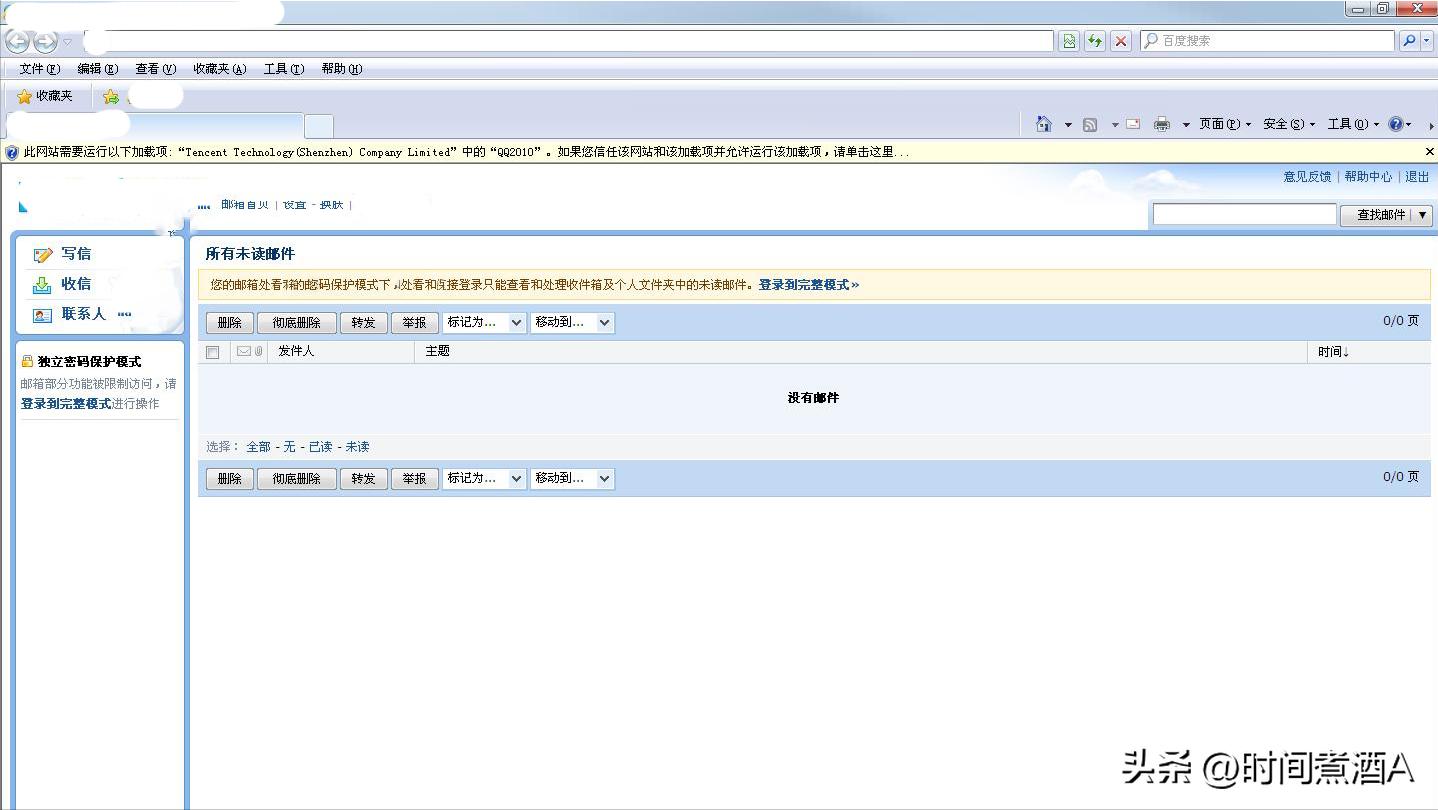Open the 联系人 contacts icon
The height and width of the screenshot is (810, 1438).
(44, 314)
